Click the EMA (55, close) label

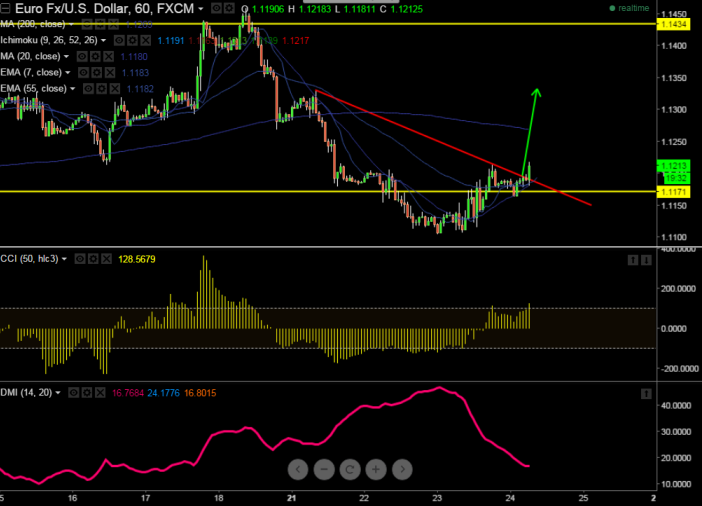[x=34, y=89]
